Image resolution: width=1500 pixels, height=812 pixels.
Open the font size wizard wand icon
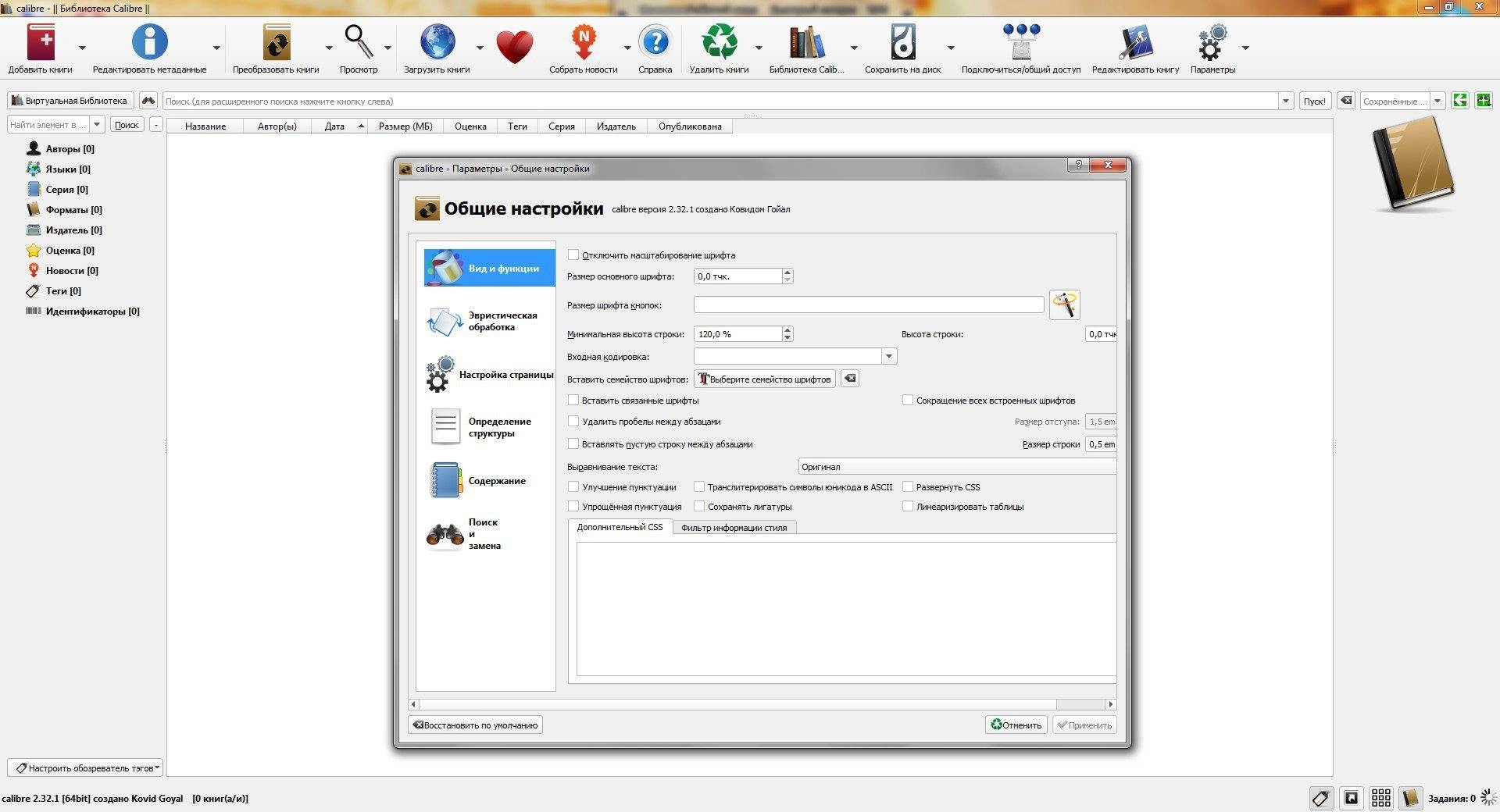1064,304
